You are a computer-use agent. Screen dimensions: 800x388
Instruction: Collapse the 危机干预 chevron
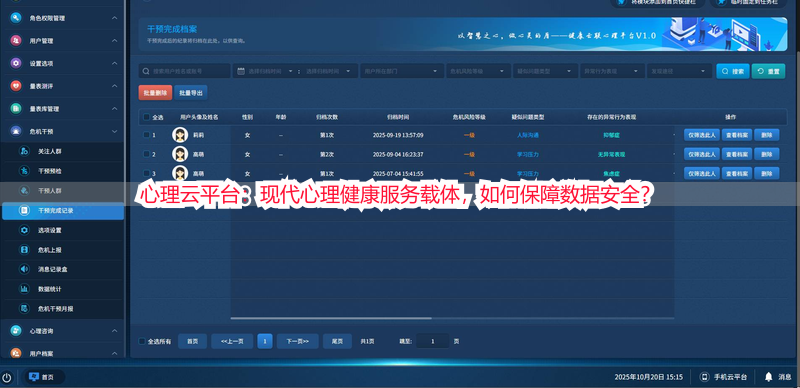(115, 131)
